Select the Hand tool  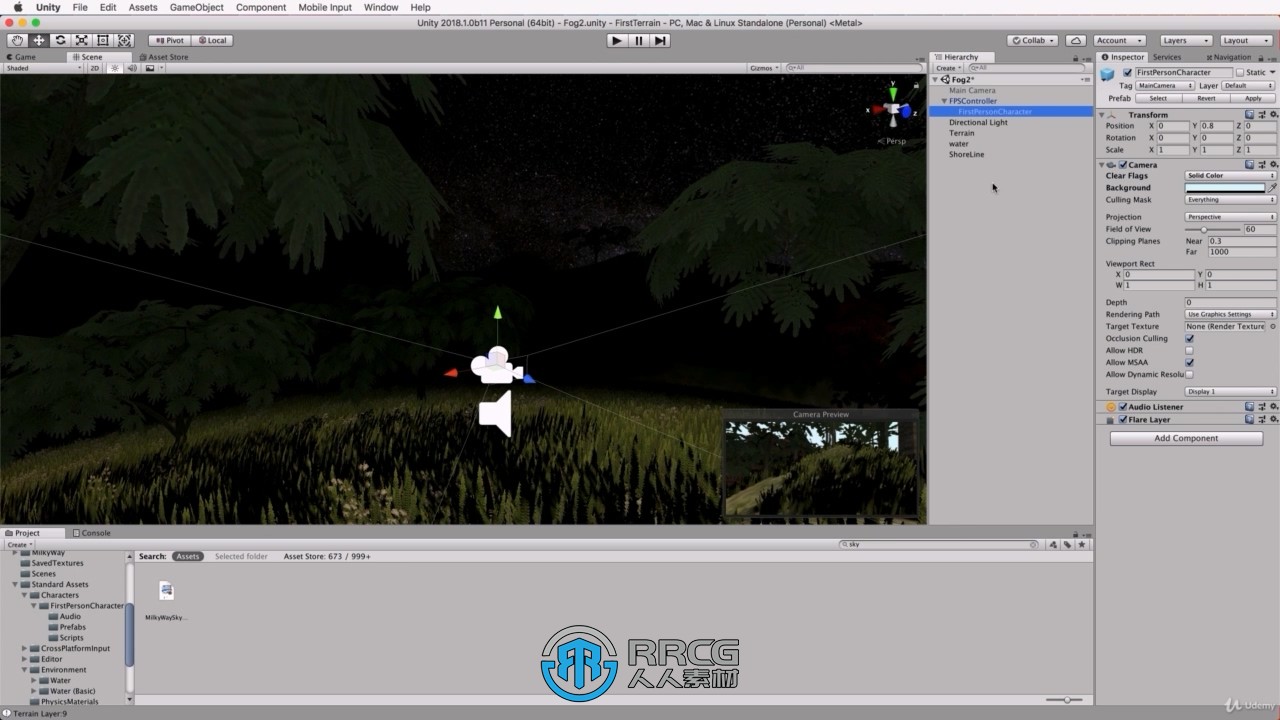(17, 40)
